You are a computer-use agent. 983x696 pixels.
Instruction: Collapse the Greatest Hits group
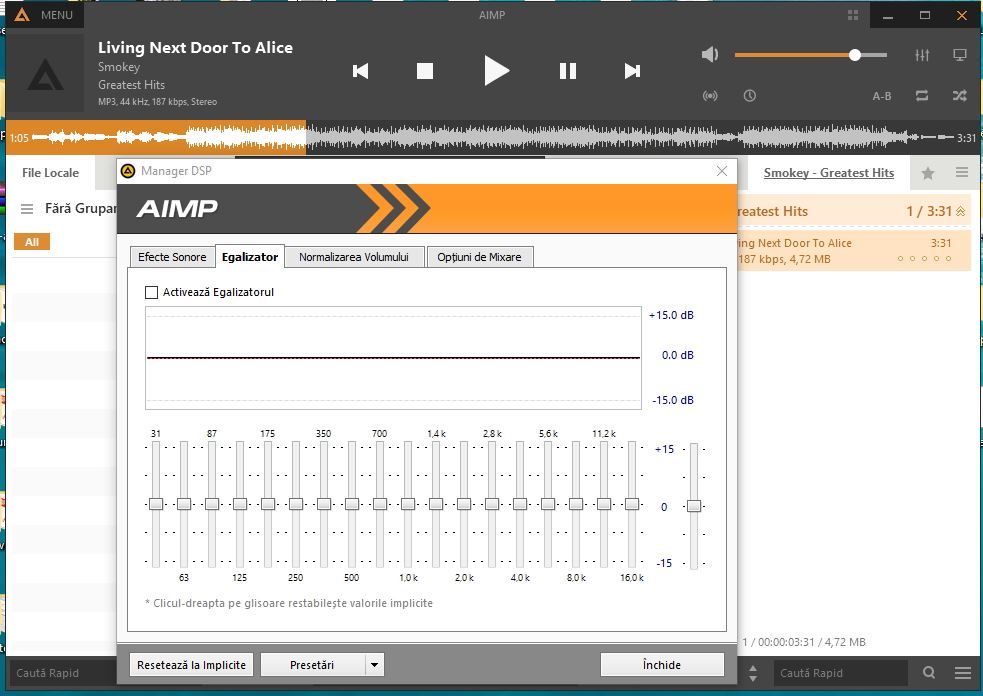pyautogui.click(x=960, y=212)
